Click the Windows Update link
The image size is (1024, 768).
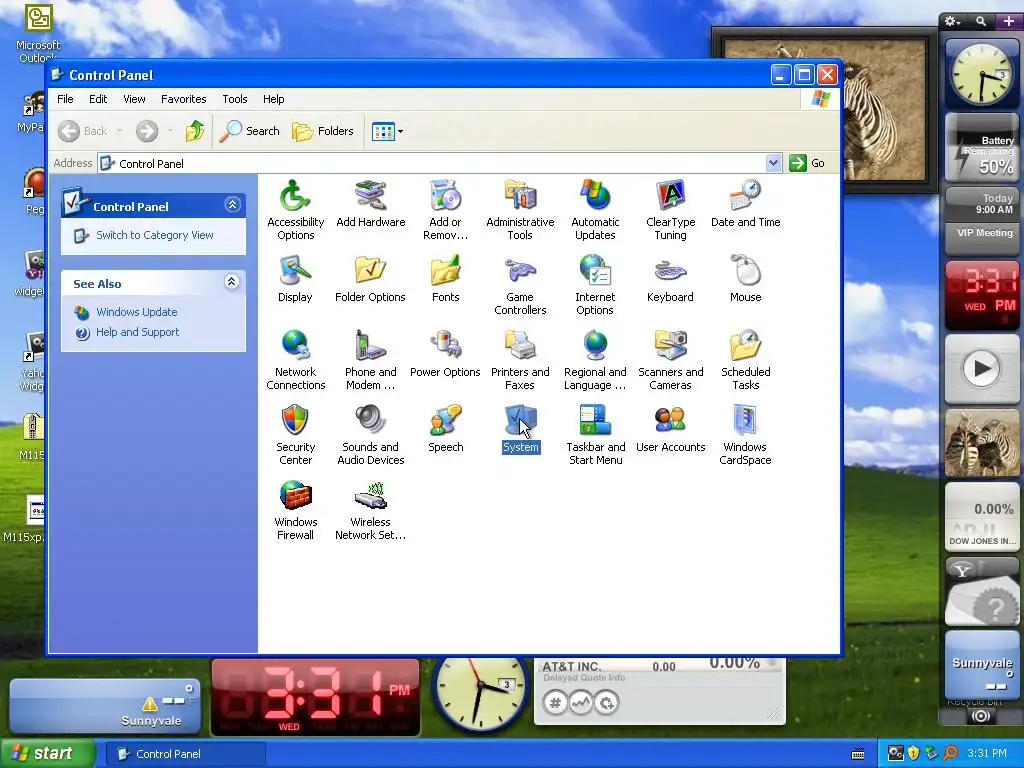tap(136, 312)
